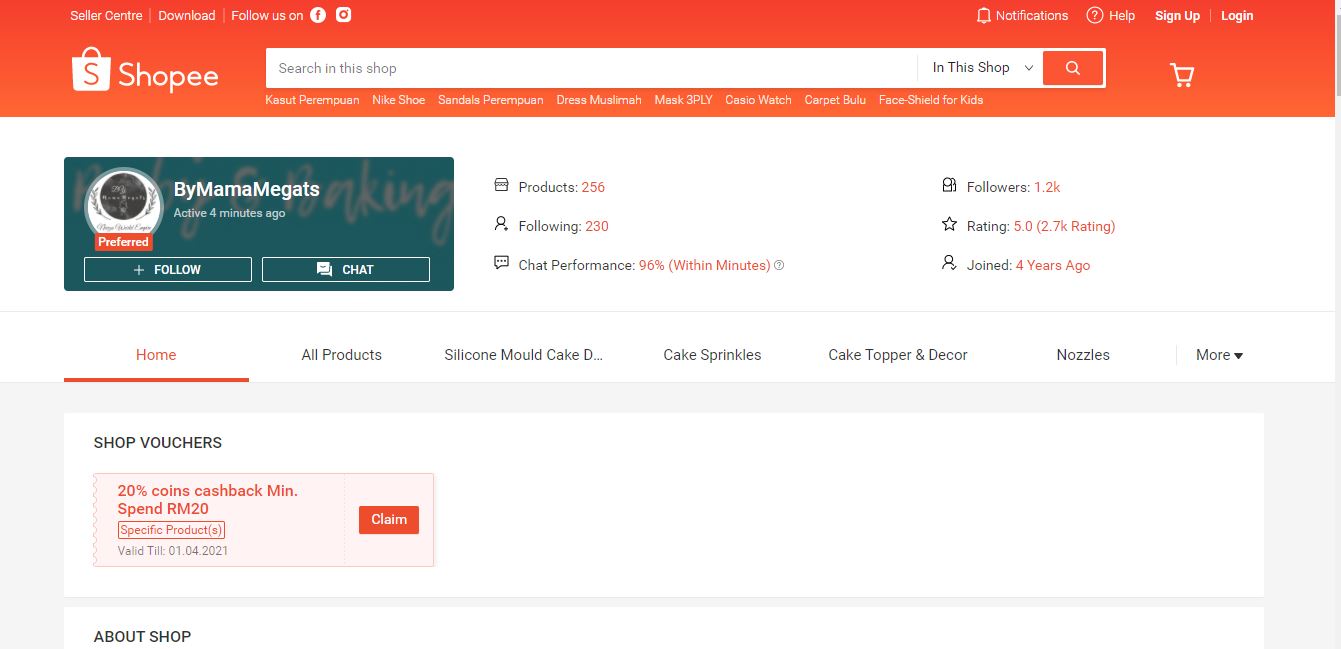This screenshot has height=649, width=1341.
Task: Click the Active 4 minutes ago status
Action: point(229,213)
